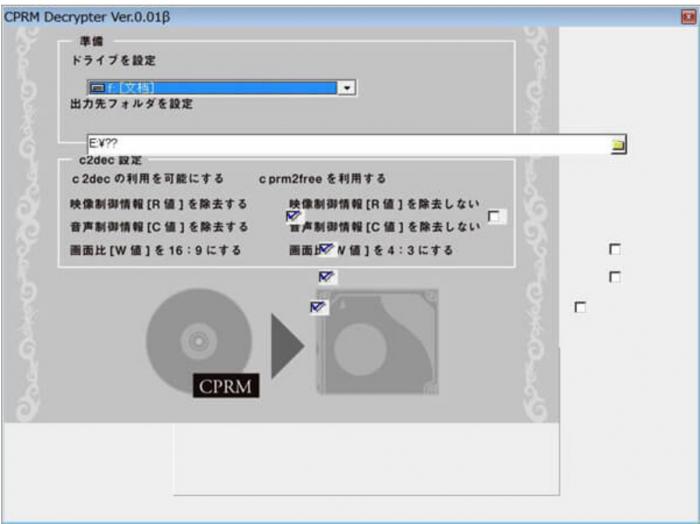This screenshot has height=524, width=700.
Task: Click the dark arrow between disc and drive
Action: point(288,345)
